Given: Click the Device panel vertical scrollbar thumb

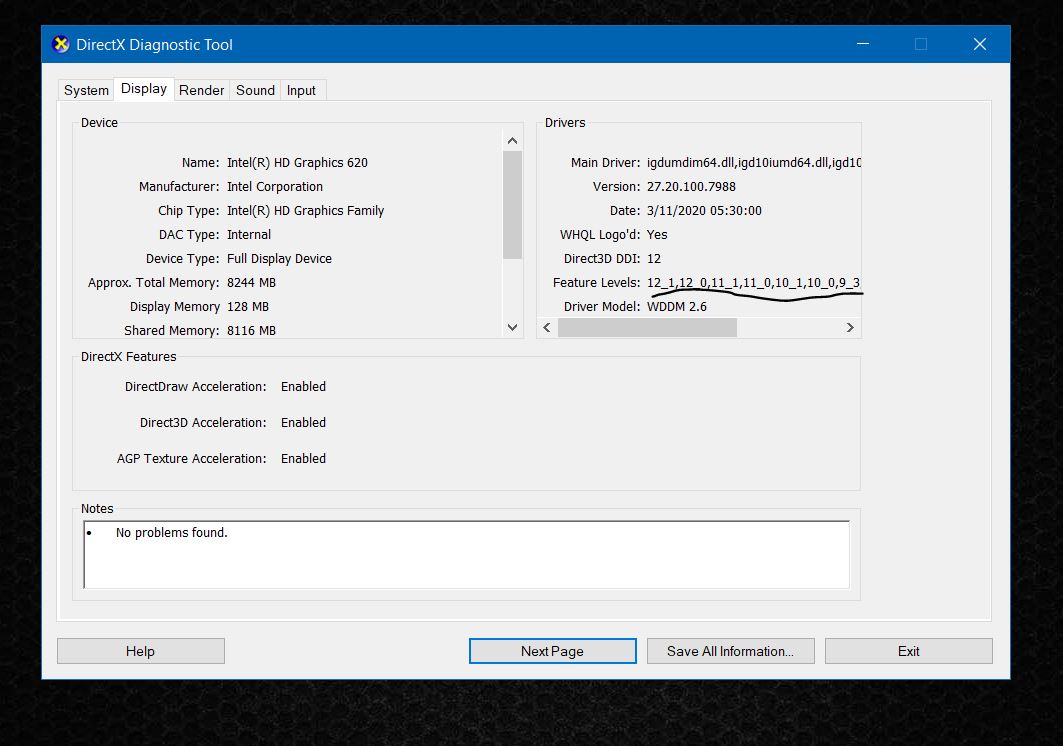Looking at the screenshot, I should click(x=513, y=205).
